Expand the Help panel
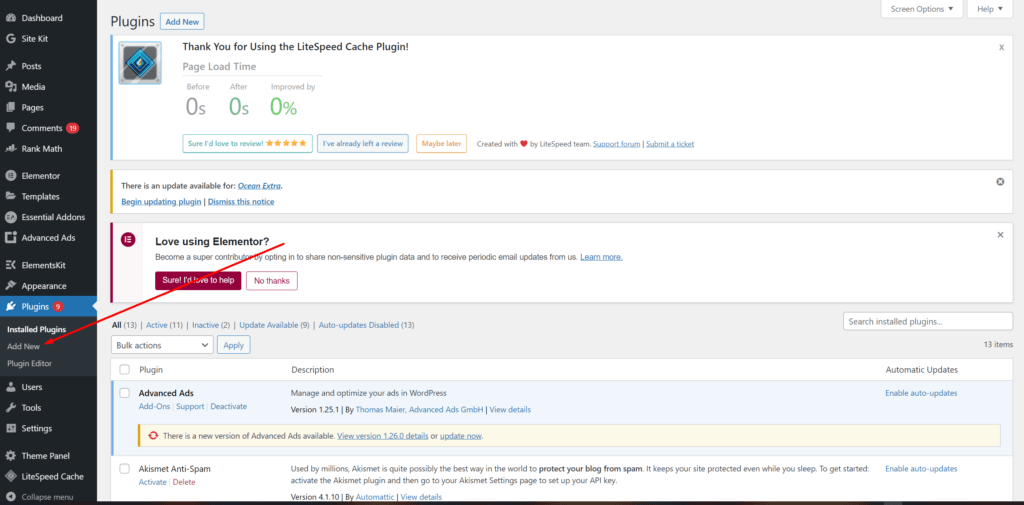The image size is (1024, 505). click(989, 9)
